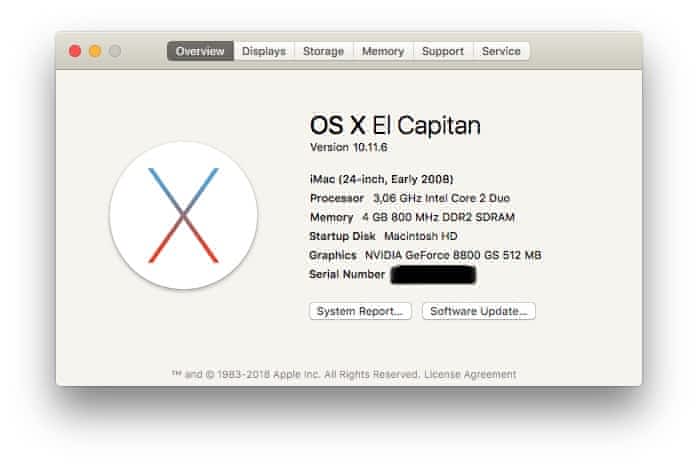
Task: Click the OS X El Capitan title
Action: pos(395,125)
